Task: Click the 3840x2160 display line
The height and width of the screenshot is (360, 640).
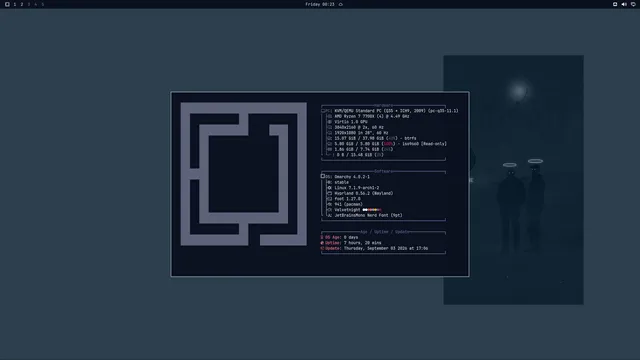Action: 359,127
